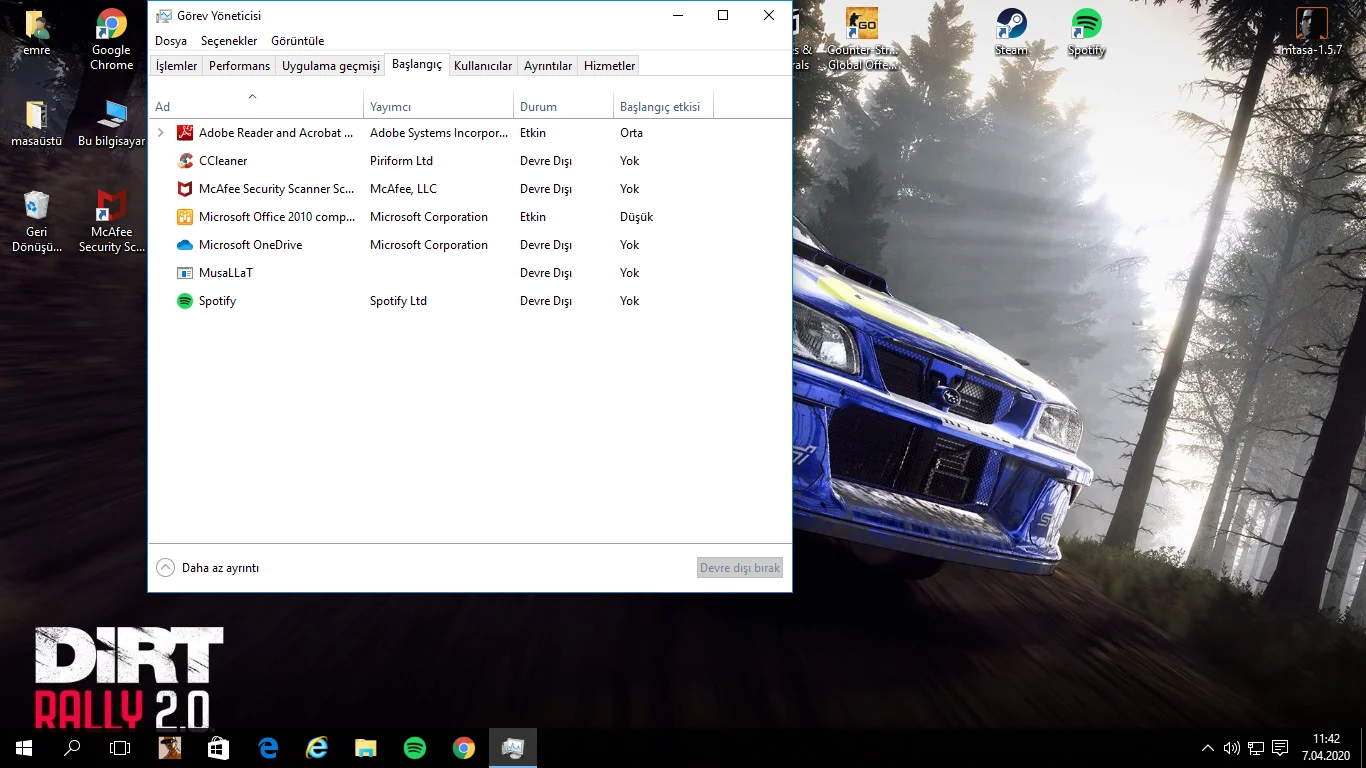Expand the Adobe Reader and Acrobat row

point(161,133)
